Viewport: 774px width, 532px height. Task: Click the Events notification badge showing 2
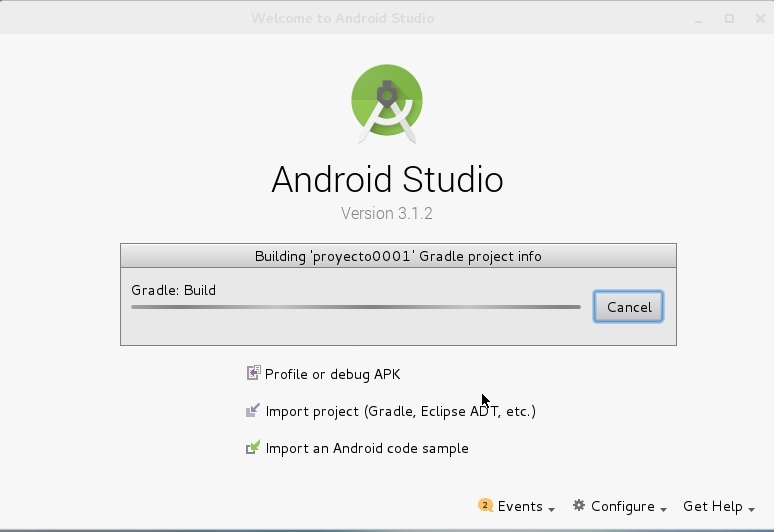click(485, 506)
